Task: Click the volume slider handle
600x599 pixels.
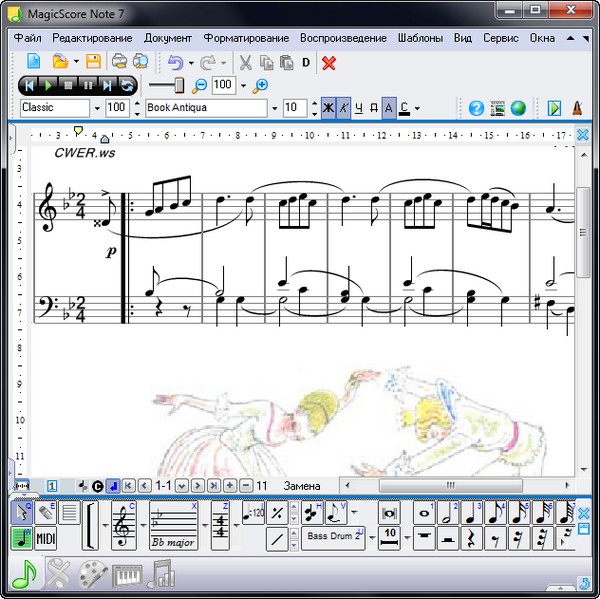Action: 181,85
